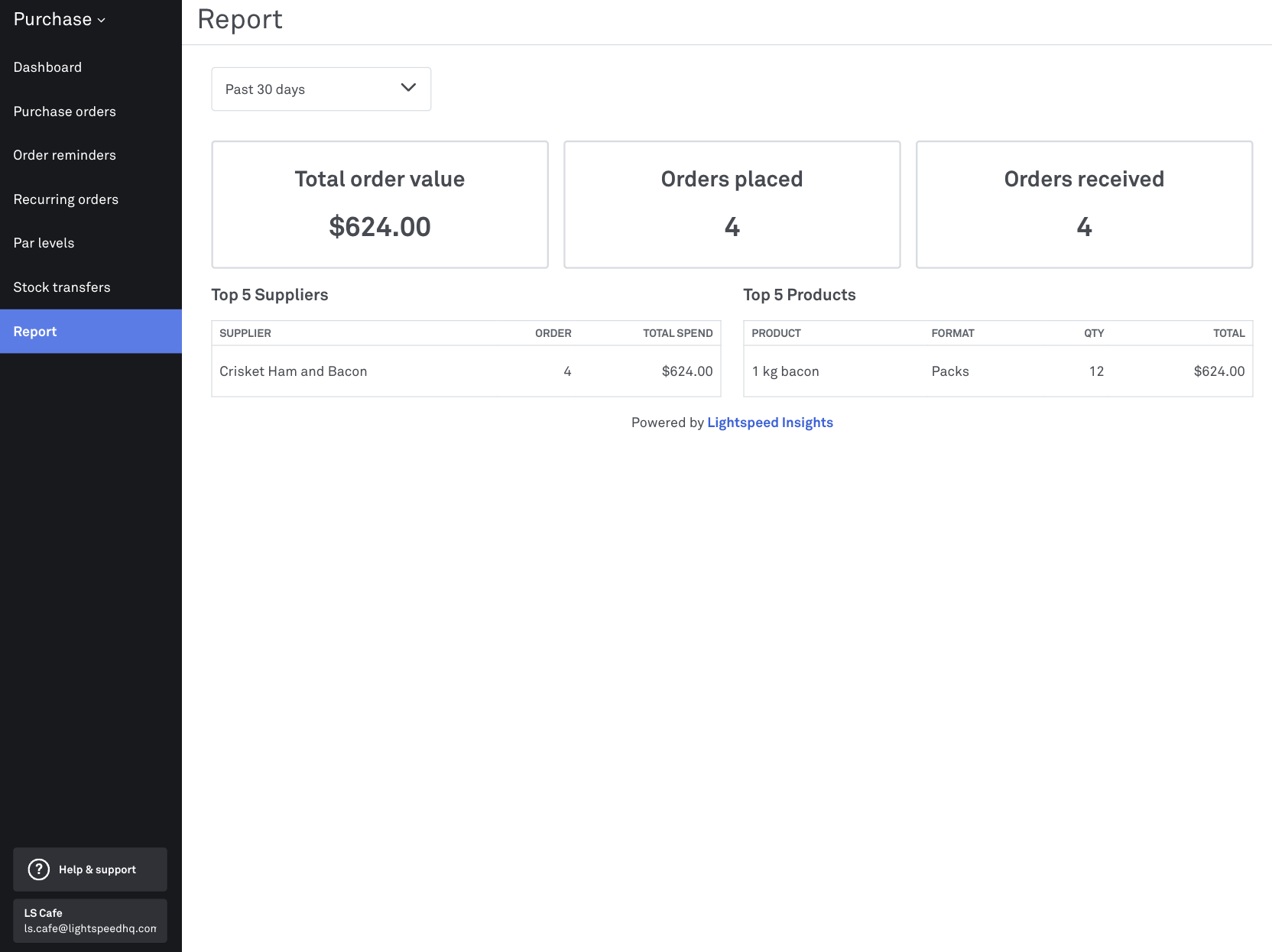1272x952 pixels.
Task: Follow the Lightspeed Insights link
Action: click(770, 423)
